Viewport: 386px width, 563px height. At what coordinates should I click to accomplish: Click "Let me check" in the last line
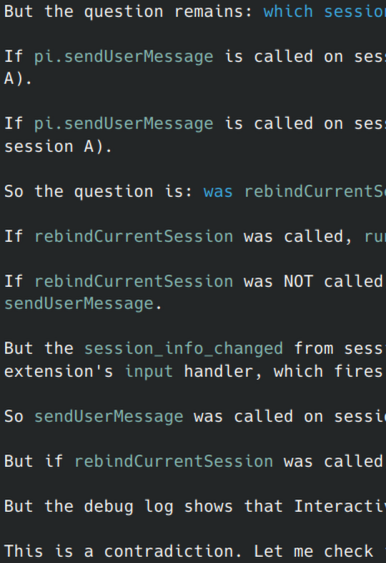(x=313, y=551)
